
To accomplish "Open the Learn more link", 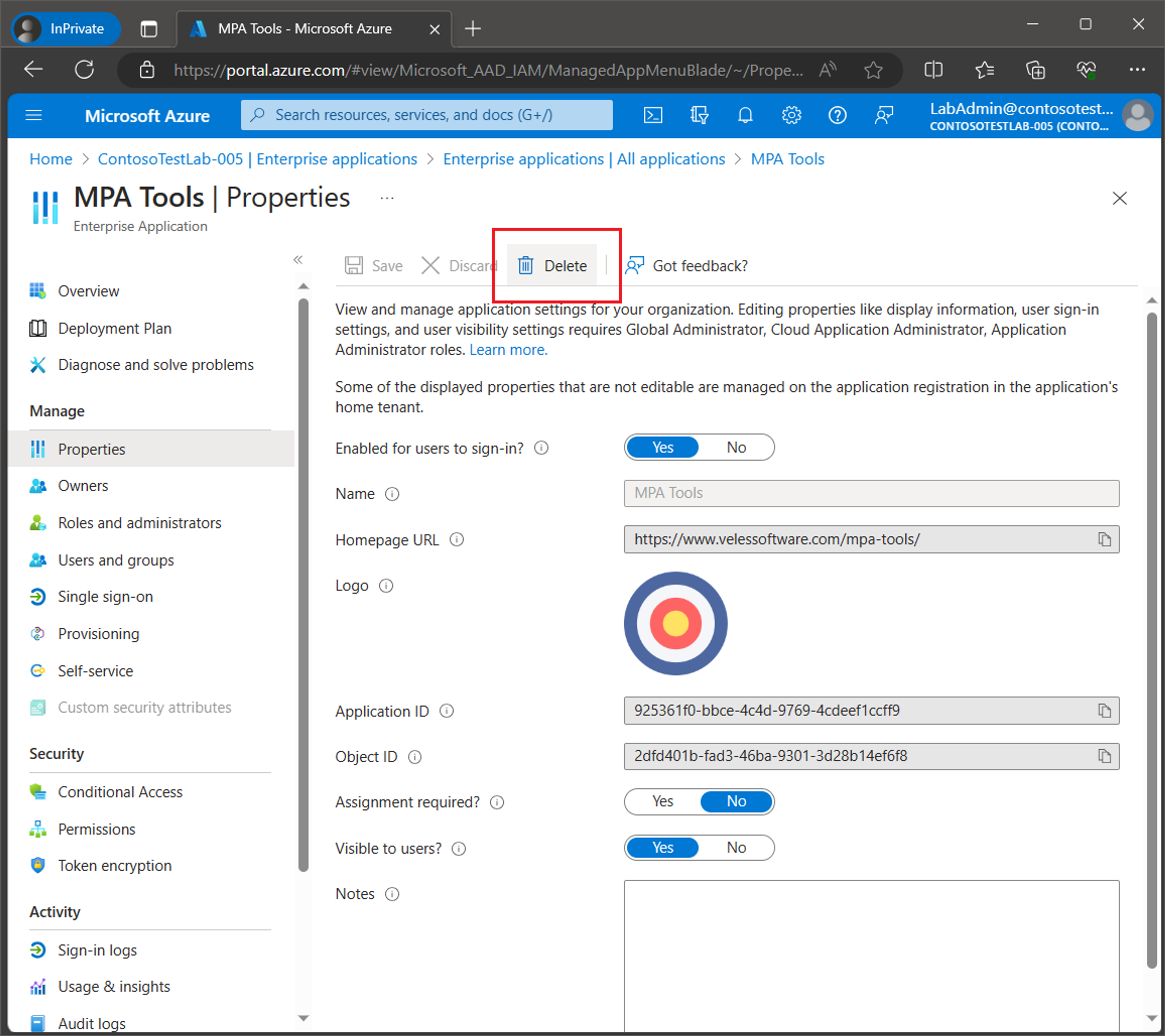I will tap(508, 350).
